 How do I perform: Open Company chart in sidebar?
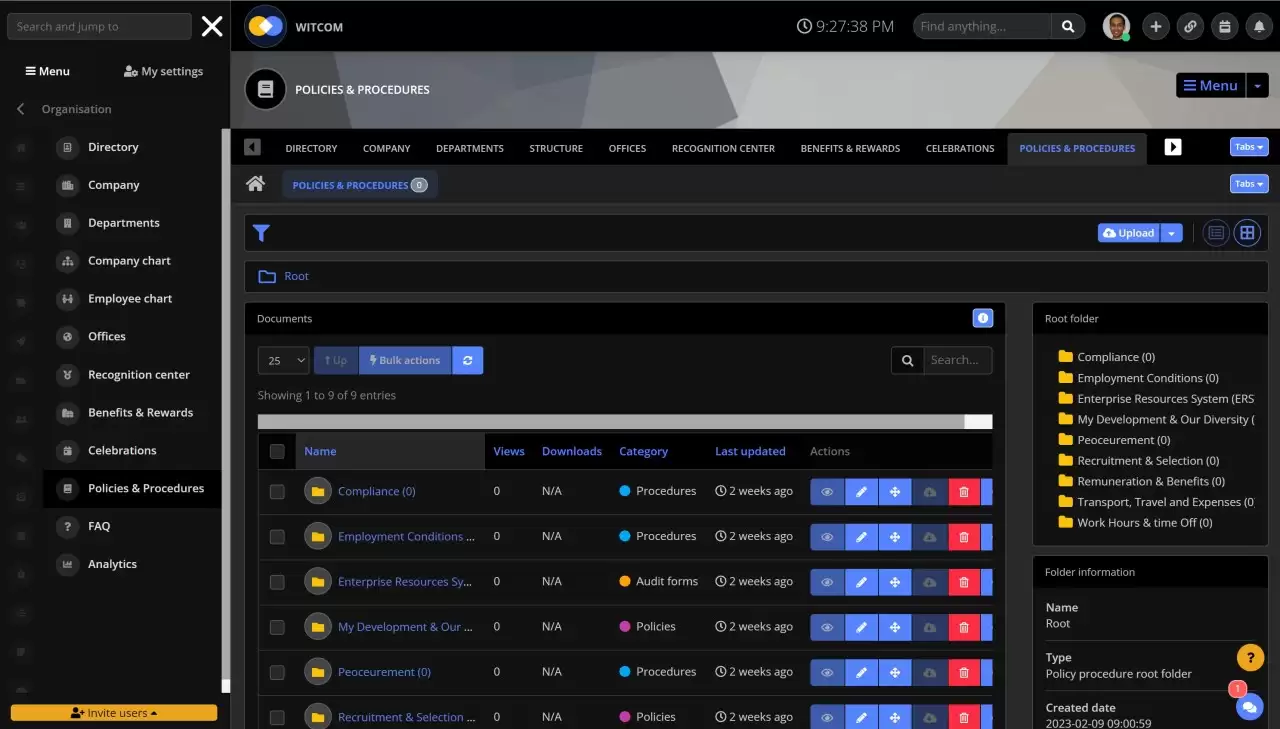[129, 261]
